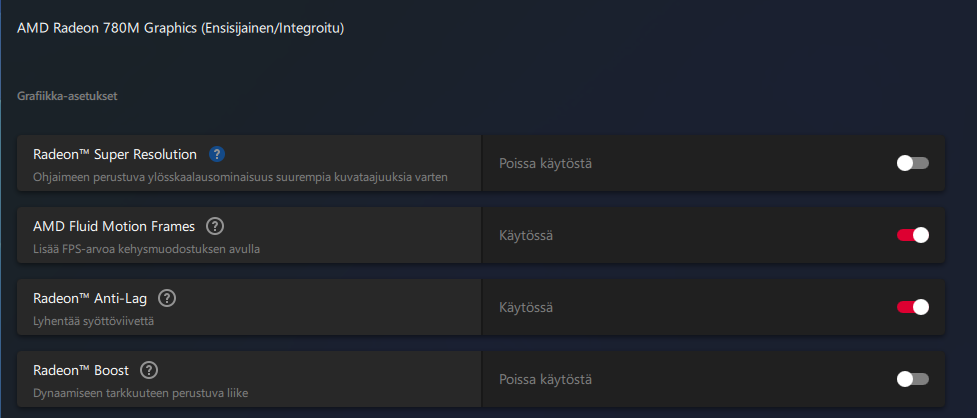The width and height of the screenshot is (977, 418).
Task: Disable the AMD Fluid Motion Frames switch
Action: [x=912, y=235]
